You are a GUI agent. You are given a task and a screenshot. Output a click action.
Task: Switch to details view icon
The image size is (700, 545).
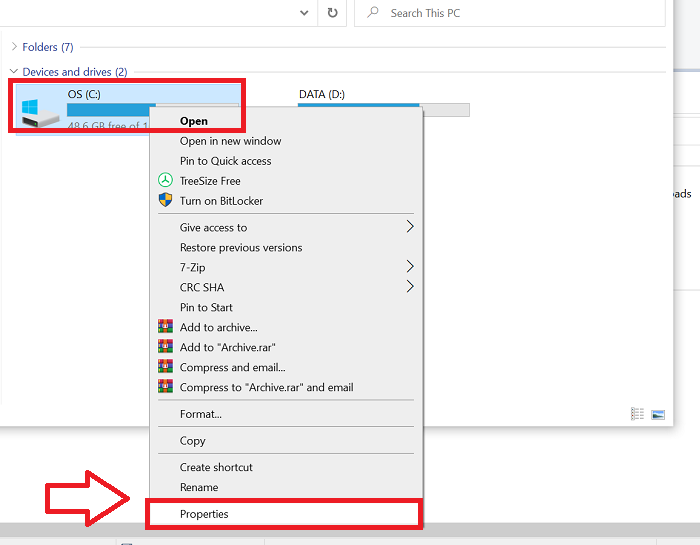637,414
